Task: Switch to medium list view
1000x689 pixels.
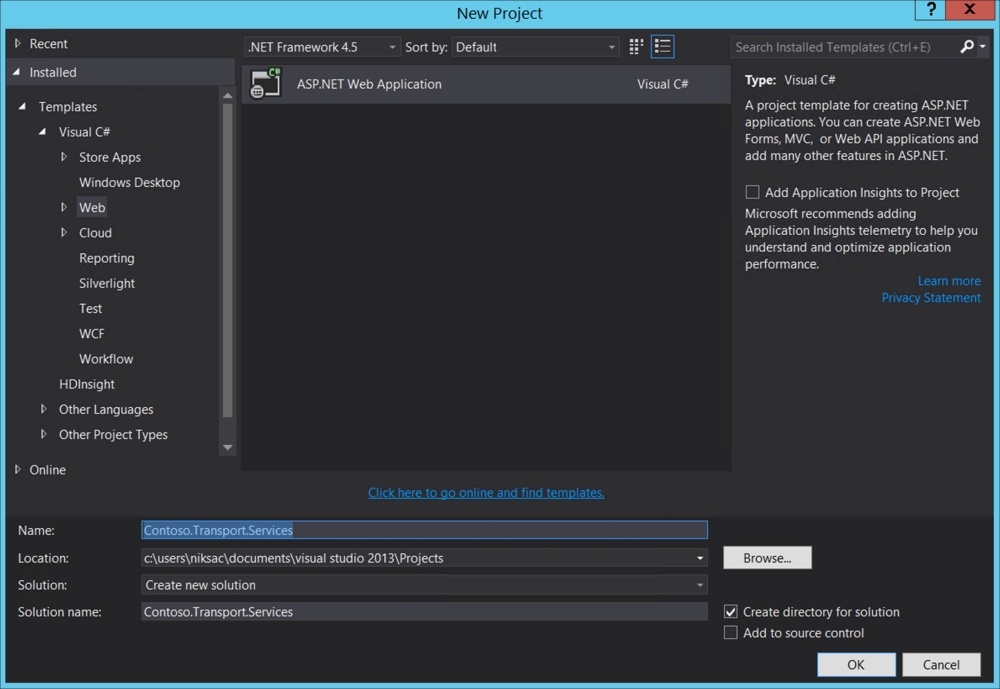Action: [x=663, y=47]
